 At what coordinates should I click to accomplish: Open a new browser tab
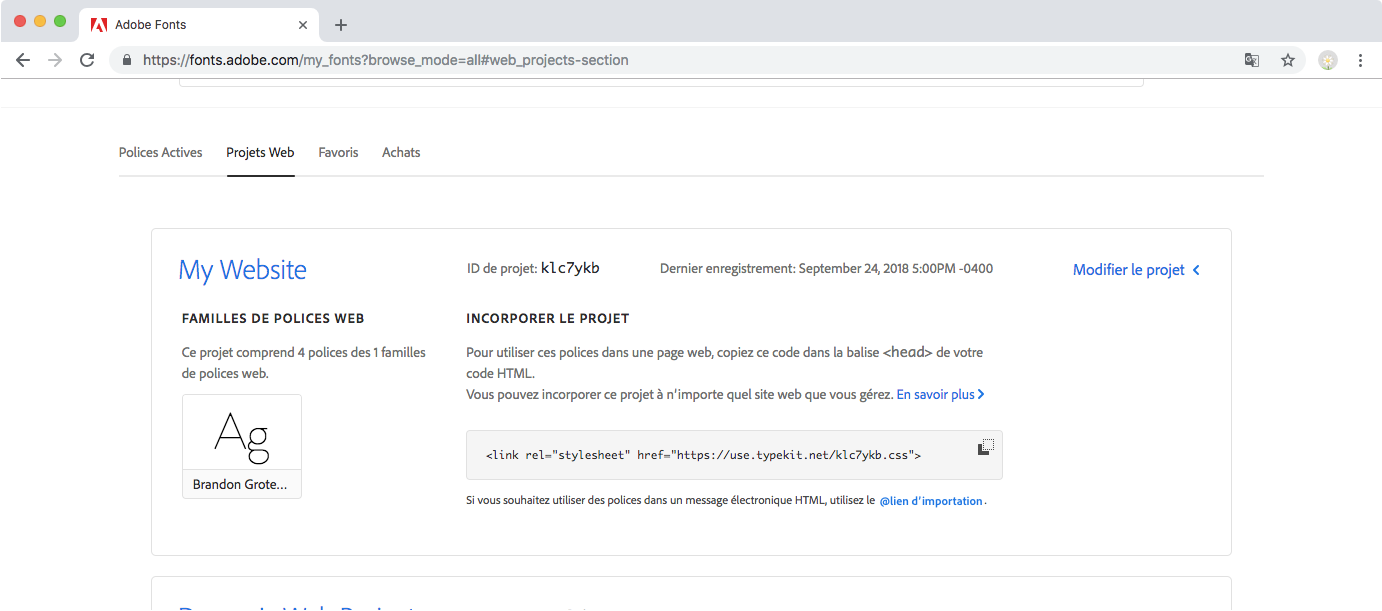[x=341, y=25]
